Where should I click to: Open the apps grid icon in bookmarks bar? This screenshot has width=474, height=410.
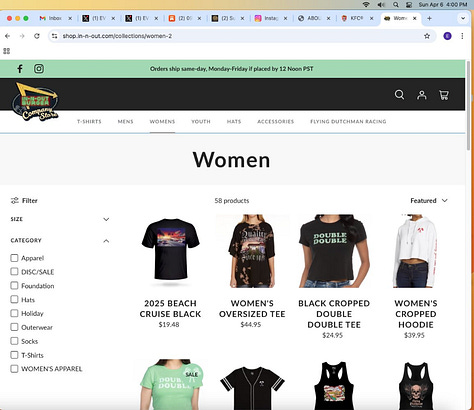point(6,51)
